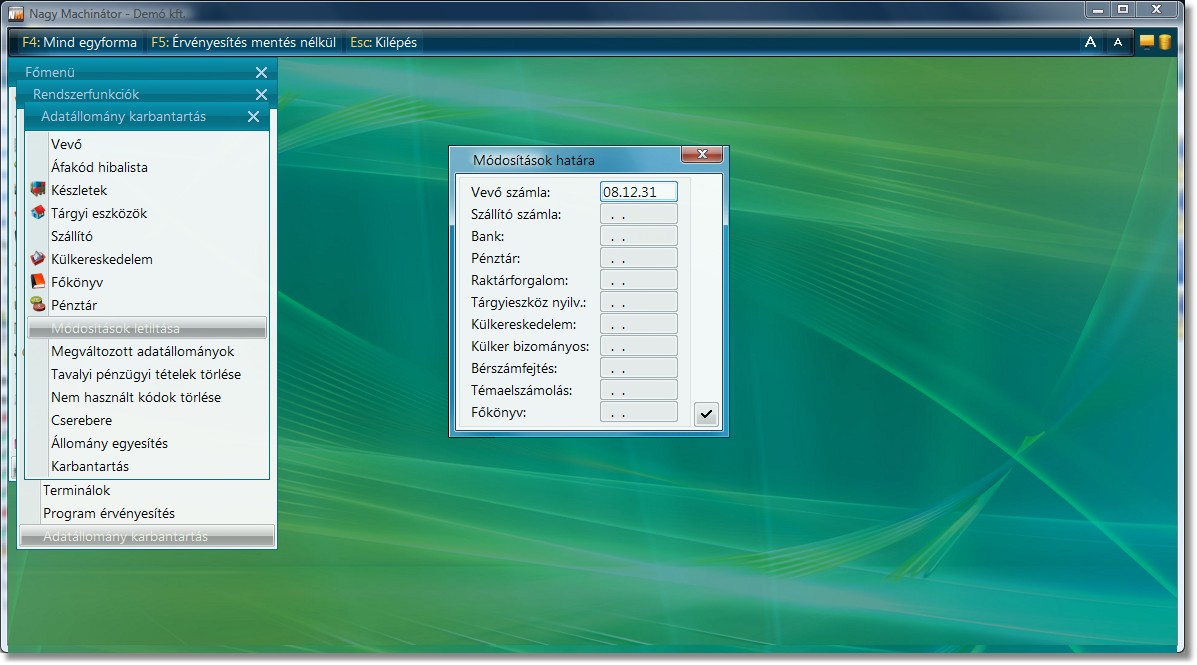Choose Tavalyi pénzügyi tételek törlése
Viewport: 1197px width, 665px height.
point(147,374)
